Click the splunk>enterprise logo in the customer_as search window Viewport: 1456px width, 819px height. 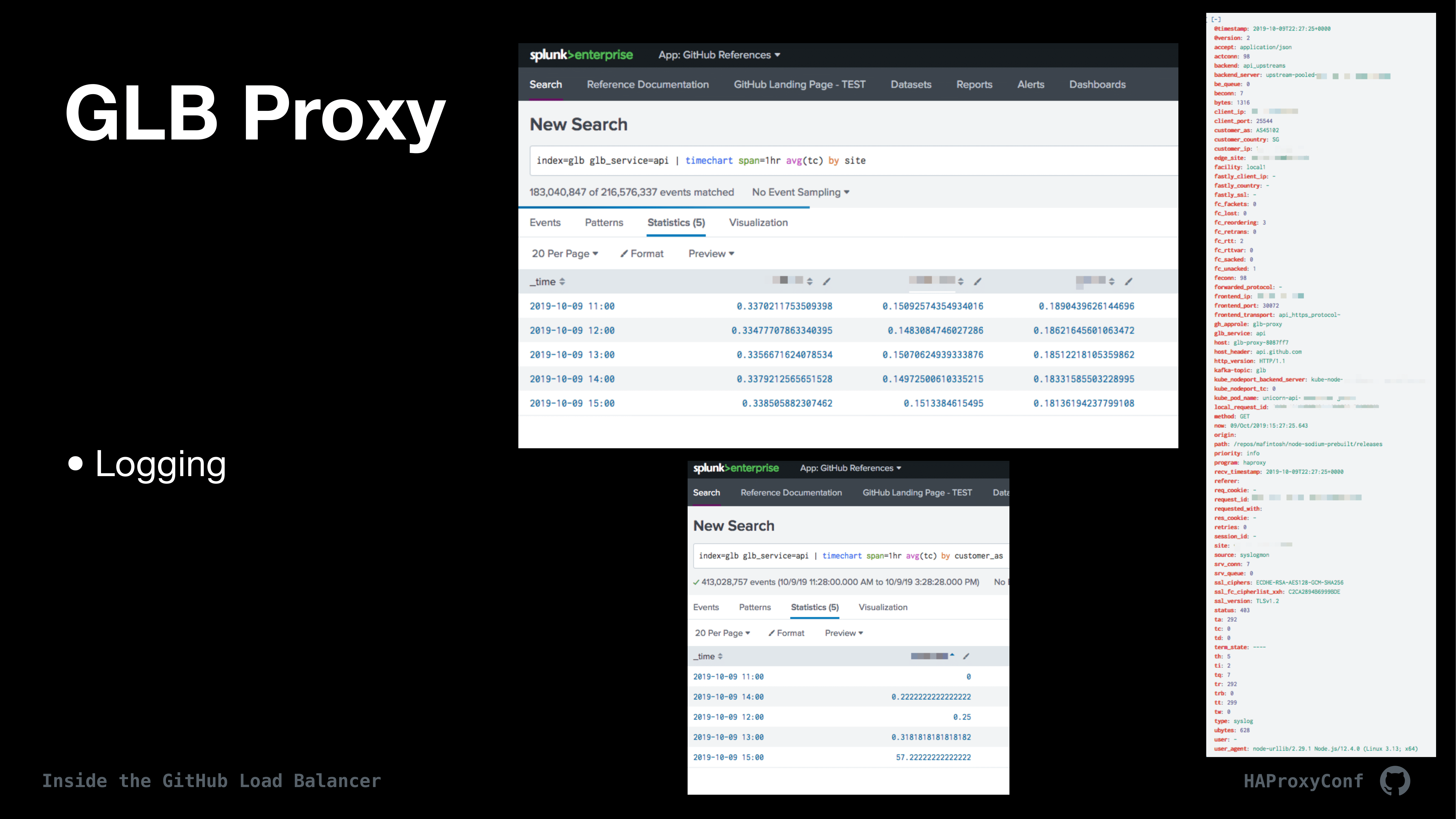[x=736, y=468]
